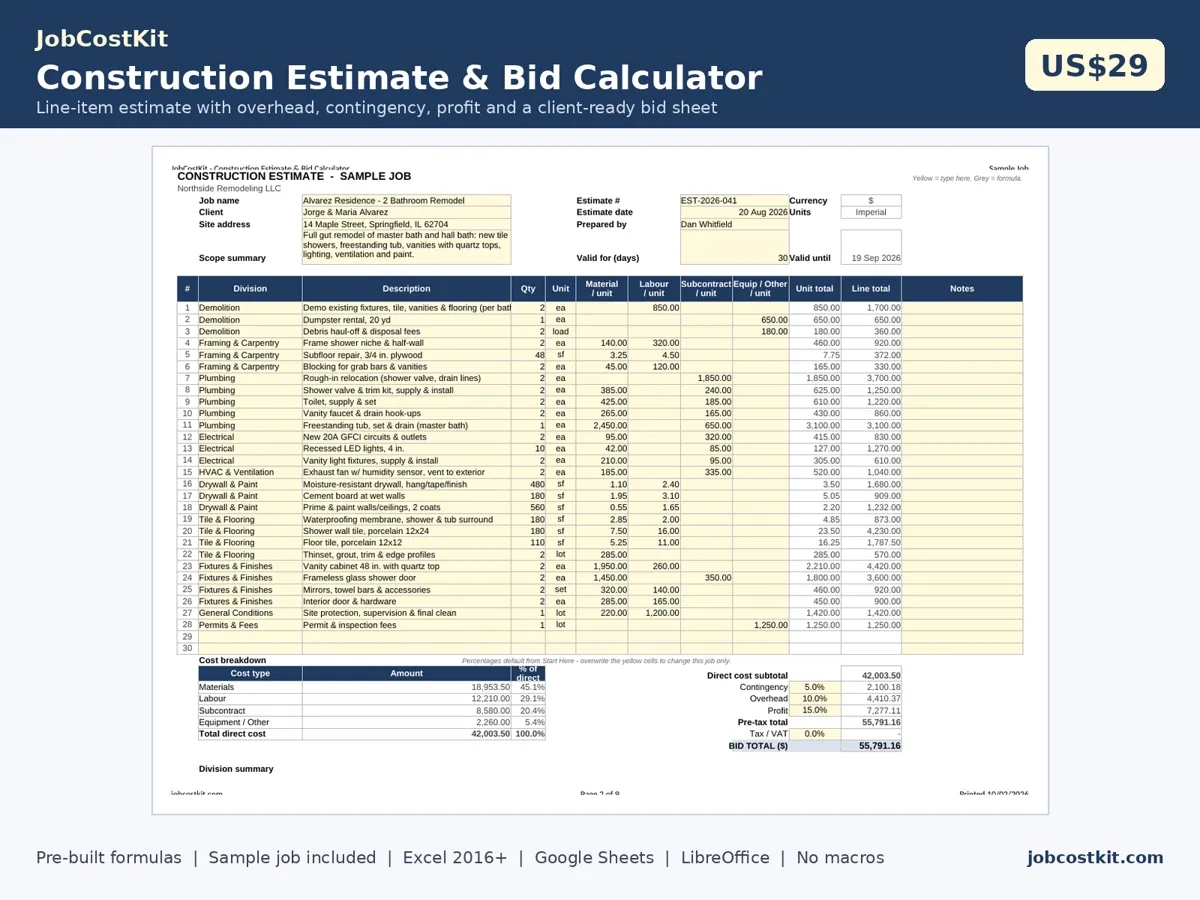Select 'Waterproofing membrane' description cell

pos(406,519)
